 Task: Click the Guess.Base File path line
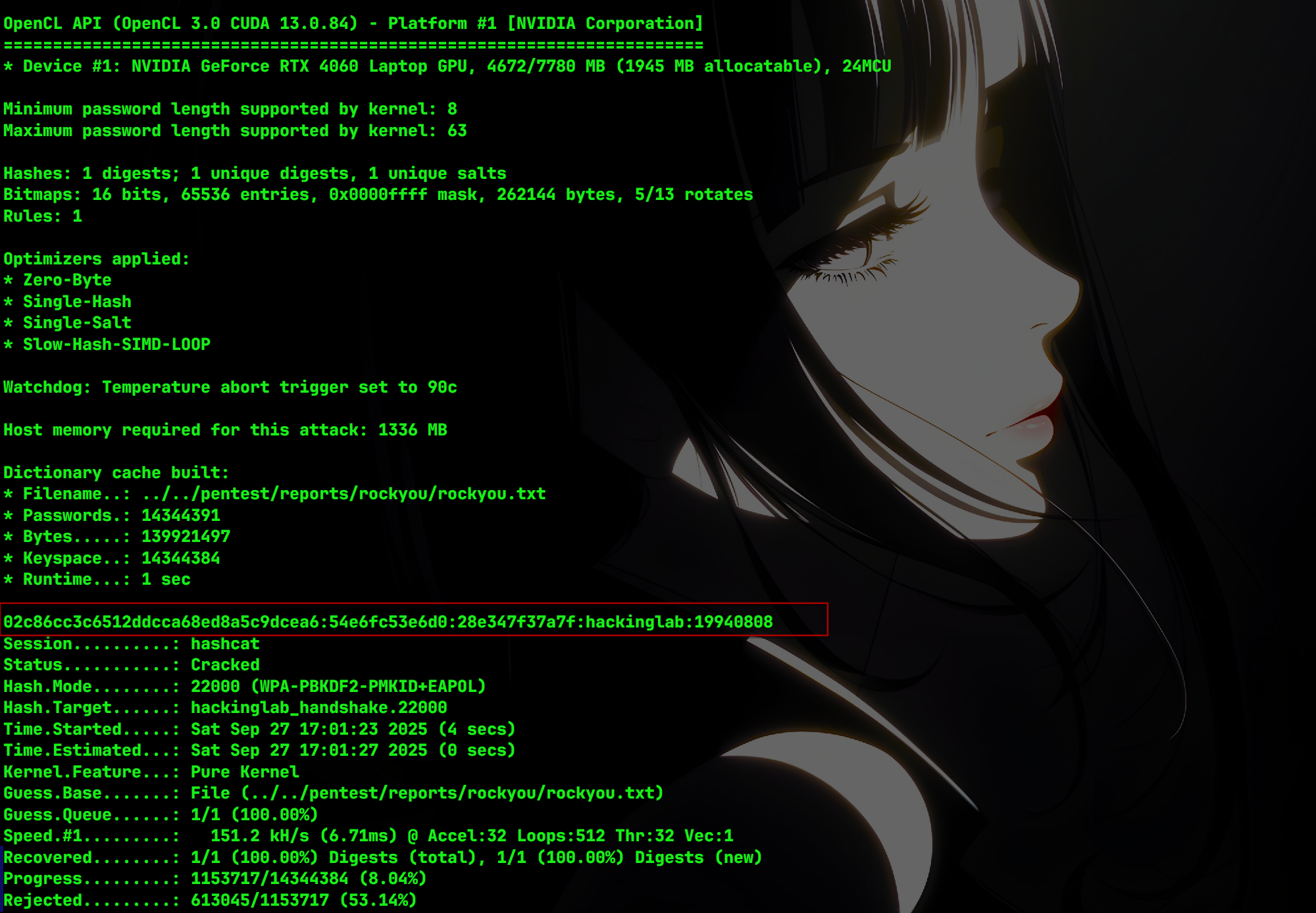[334, 793]
